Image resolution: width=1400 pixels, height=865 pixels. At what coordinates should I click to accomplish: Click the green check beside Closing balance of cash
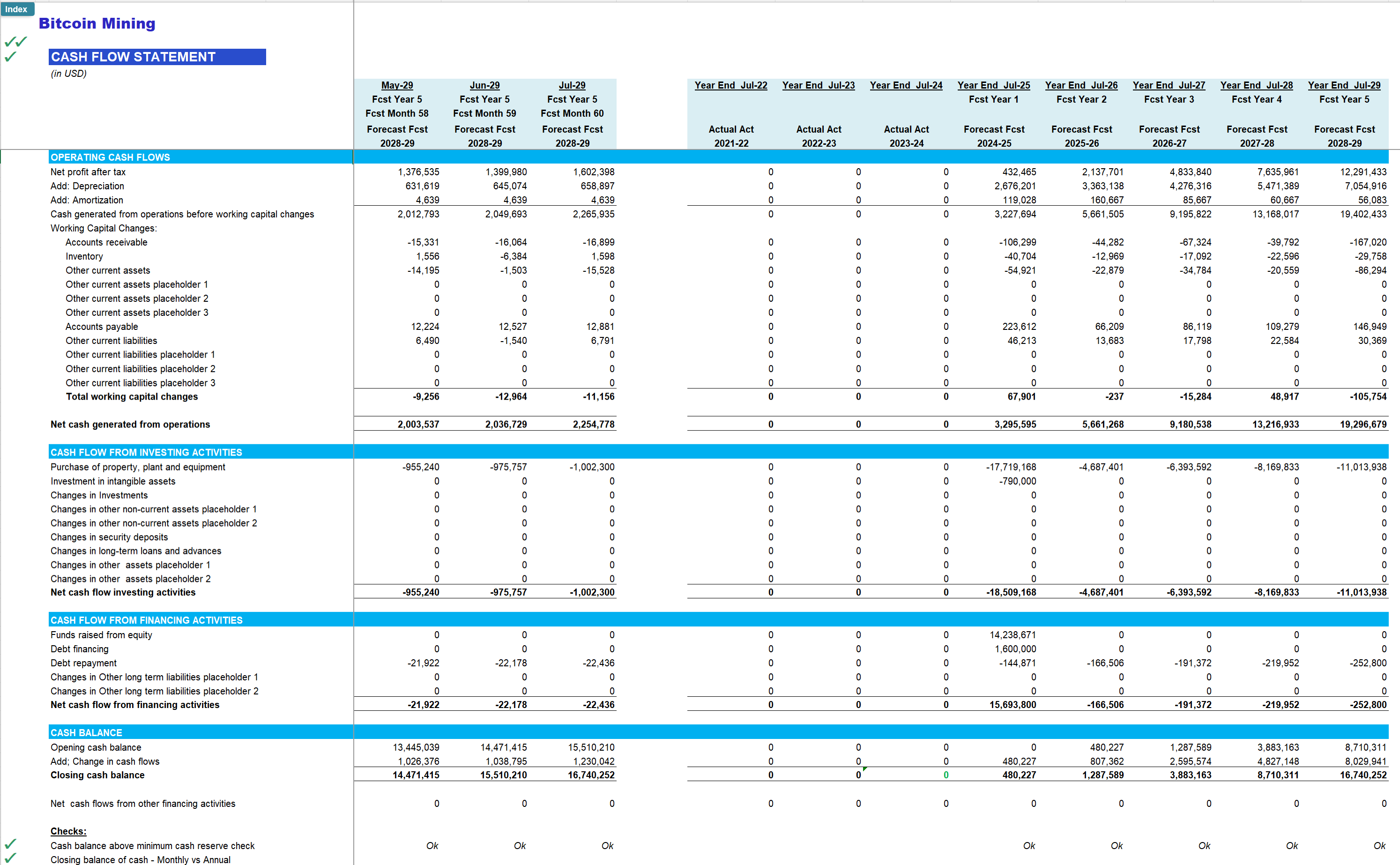[11, 858]
